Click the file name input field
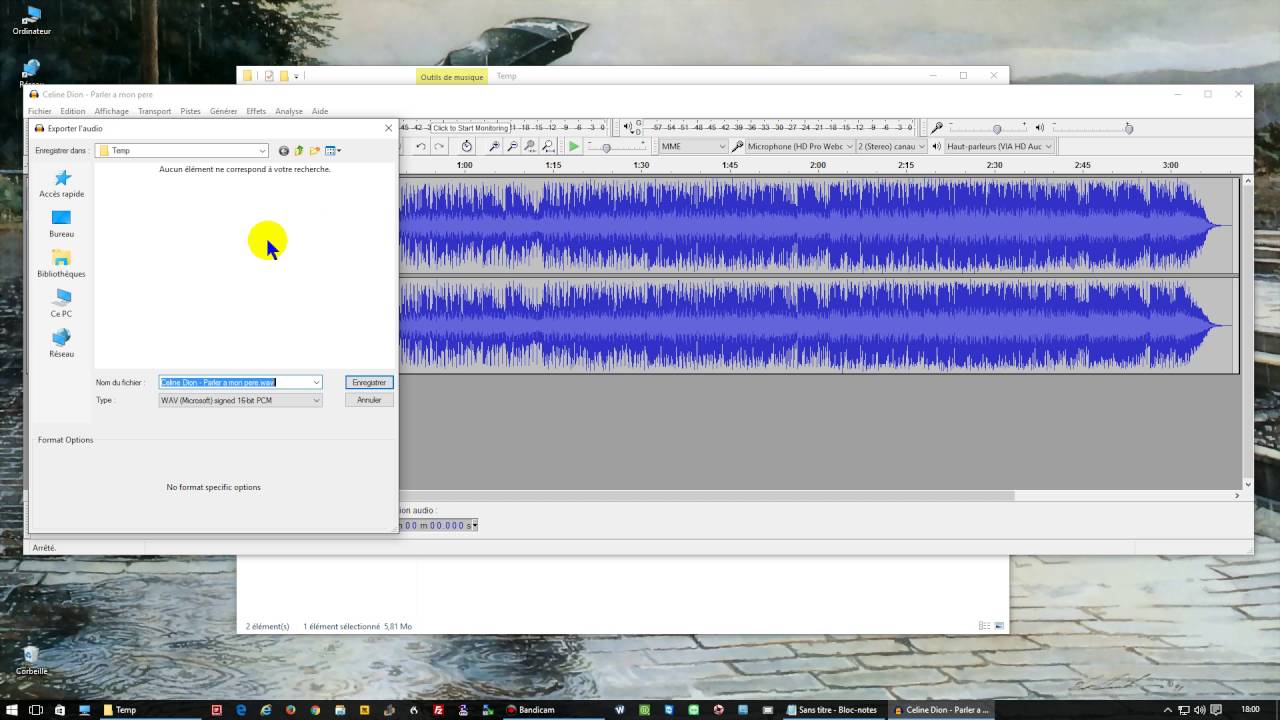 pyautogui.click(x=234, y=382)
